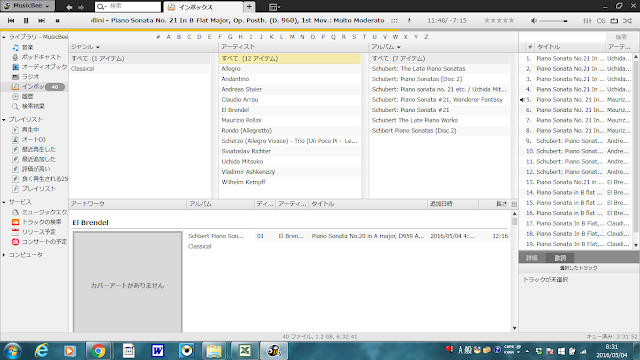Open the アルバム column dropdown
Viewport: 640px width, 360px height.
pyautogui.click(x=398, y=47)
